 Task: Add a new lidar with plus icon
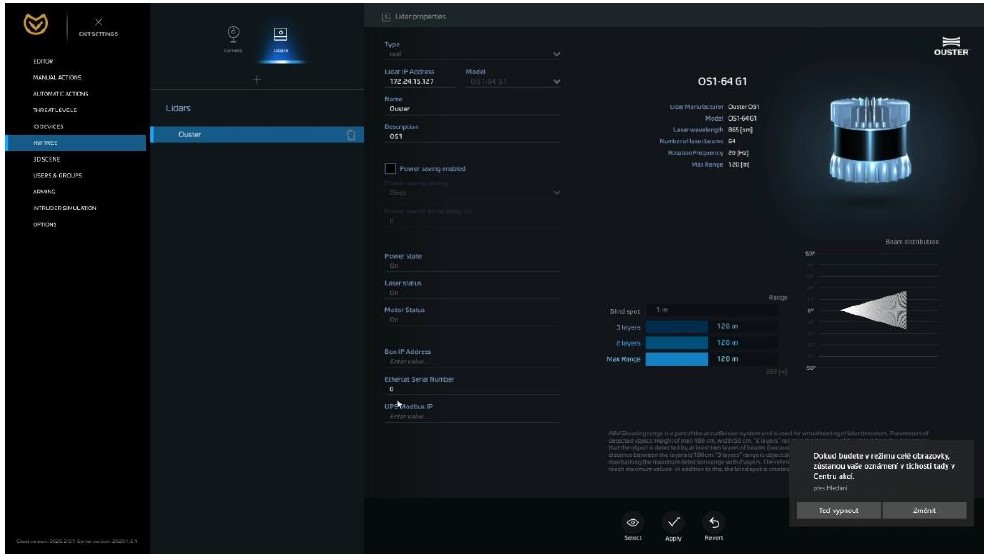tap(257, 79)
